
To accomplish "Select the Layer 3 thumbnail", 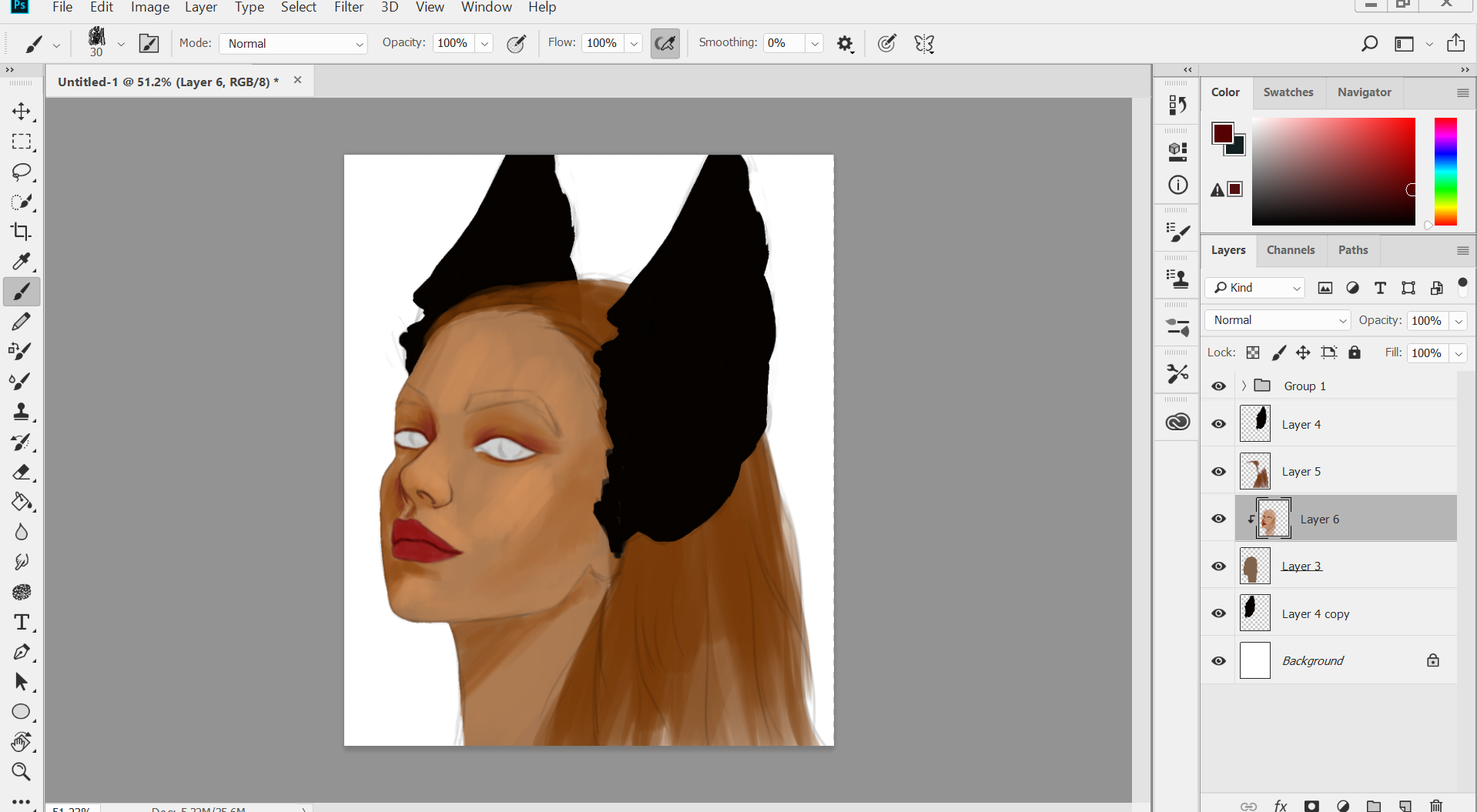I will click(x=1254, y=566).
